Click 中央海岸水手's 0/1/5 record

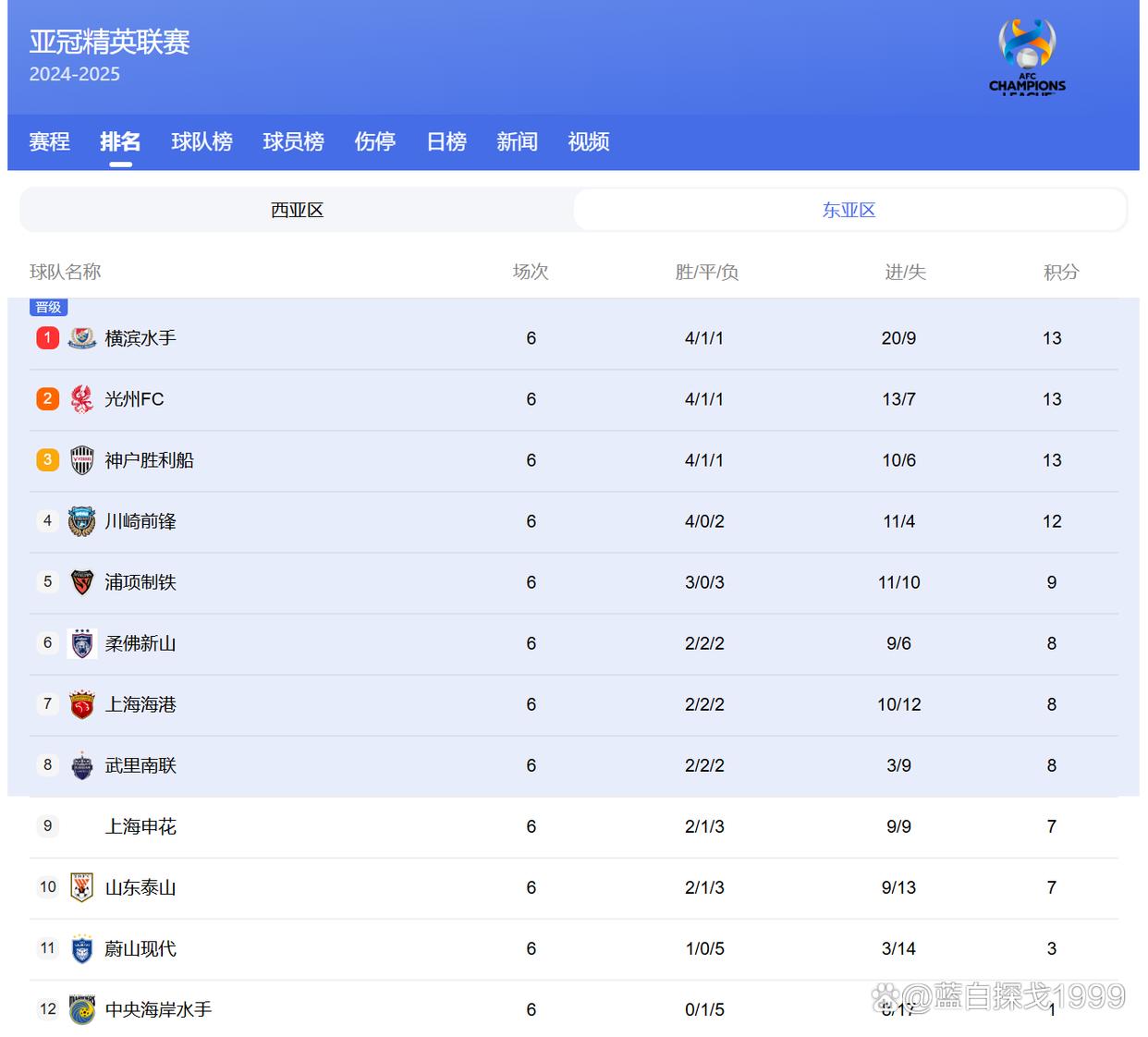(x=704, y=1009)
